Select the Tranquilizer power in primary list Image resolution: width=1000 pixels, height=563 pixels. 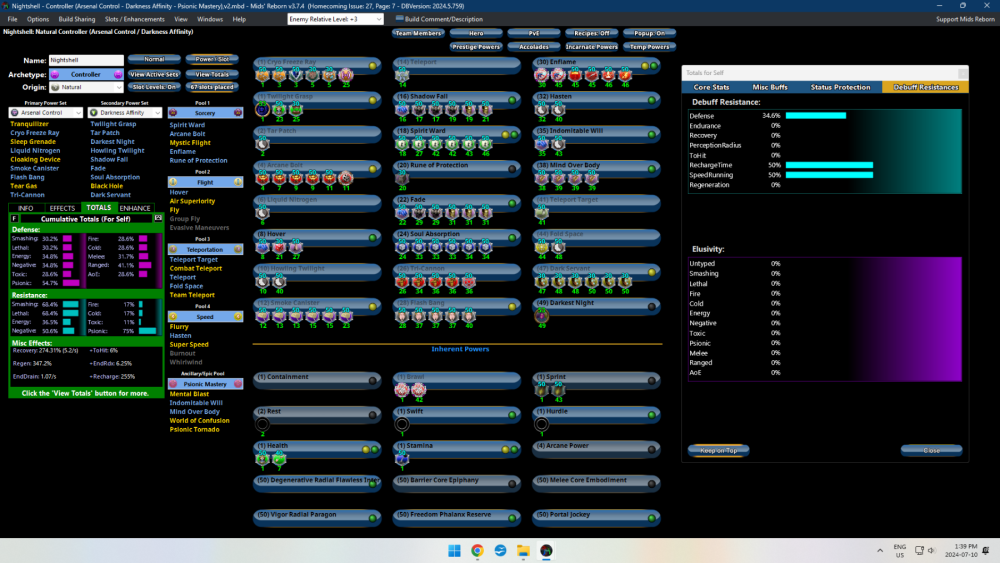(x=29, y=124)
